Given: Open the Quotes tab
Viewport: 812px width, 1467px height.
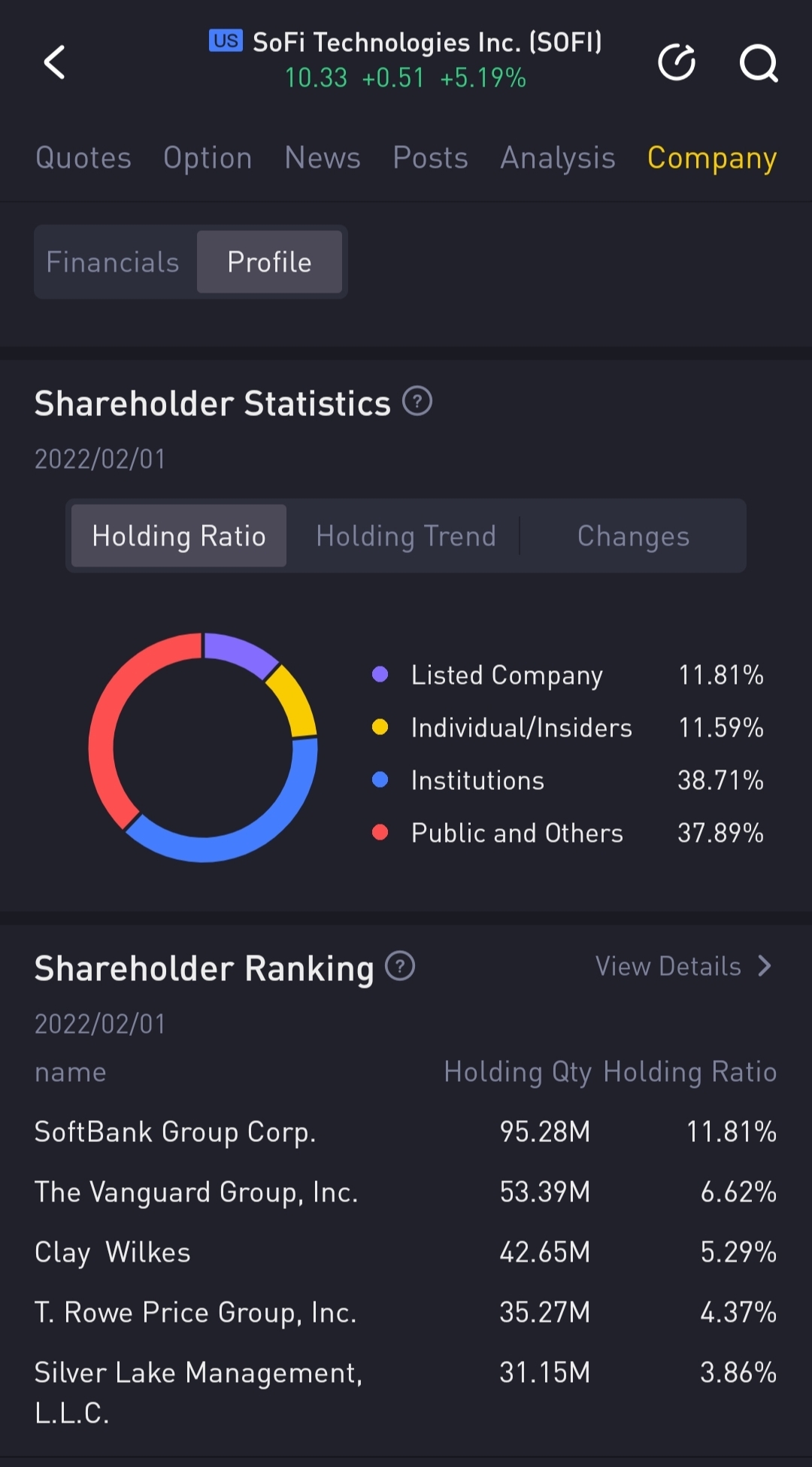Looking at the screenshot, I should [x=83, y=158].
